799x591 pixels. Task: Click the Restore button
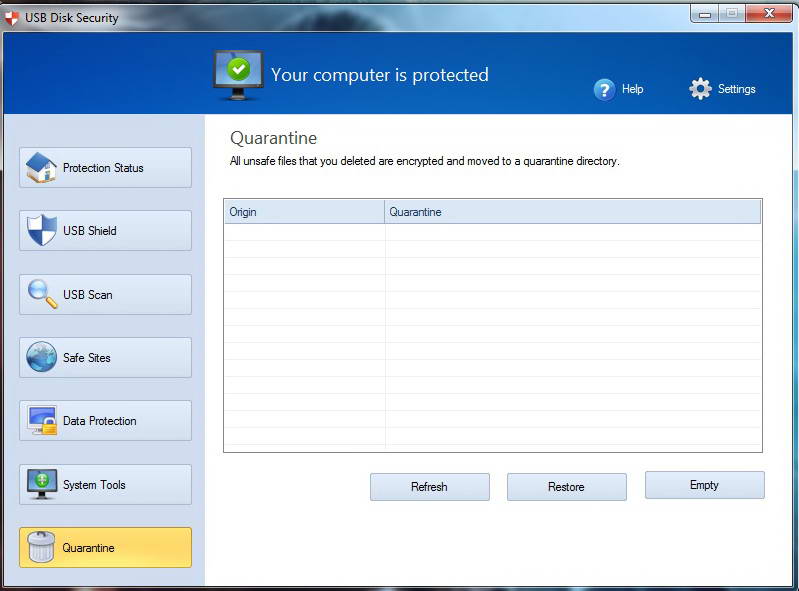tap(567, 487)
